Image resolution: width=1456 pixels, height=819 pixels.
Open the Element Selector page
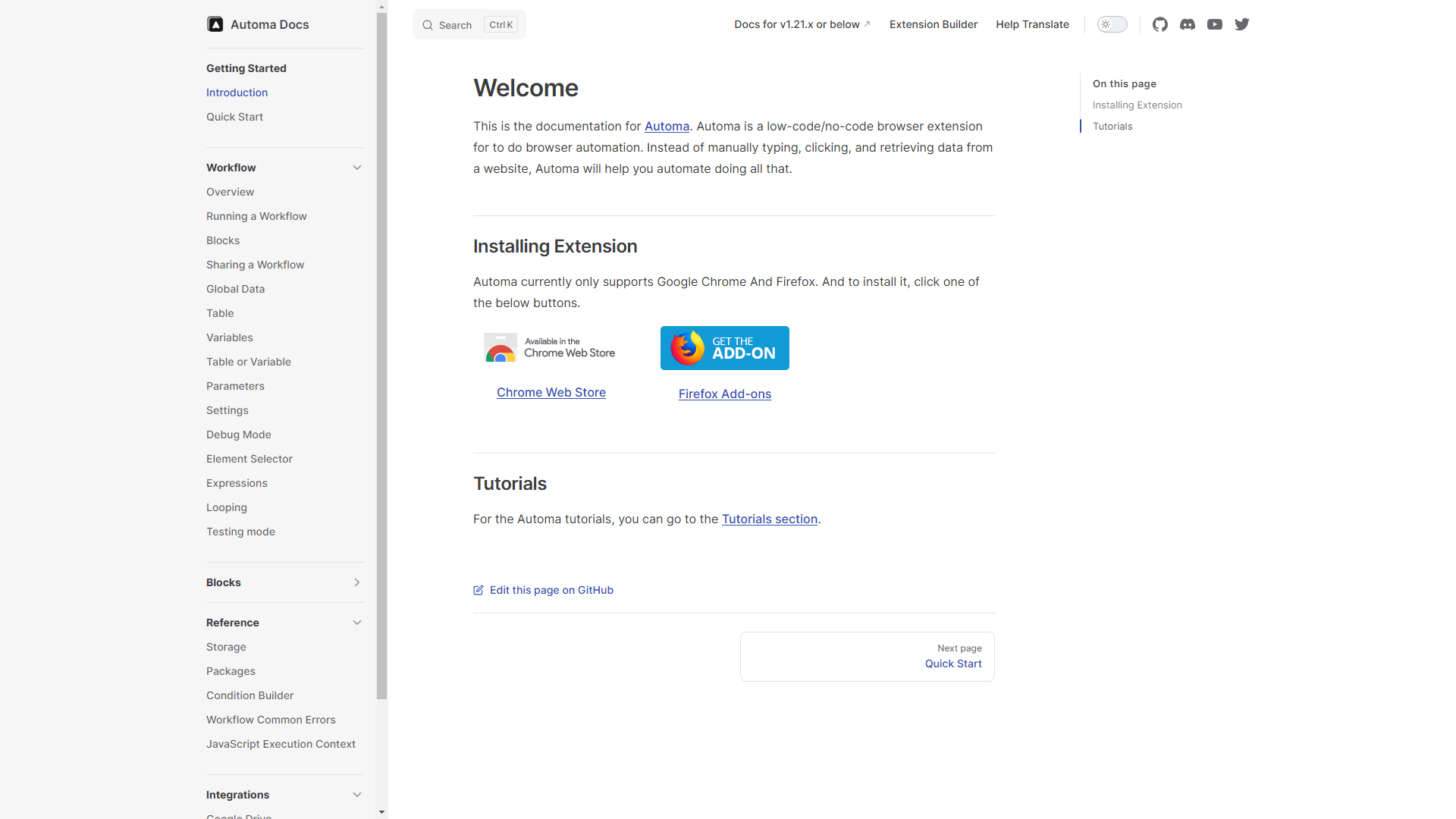point(249,459)
